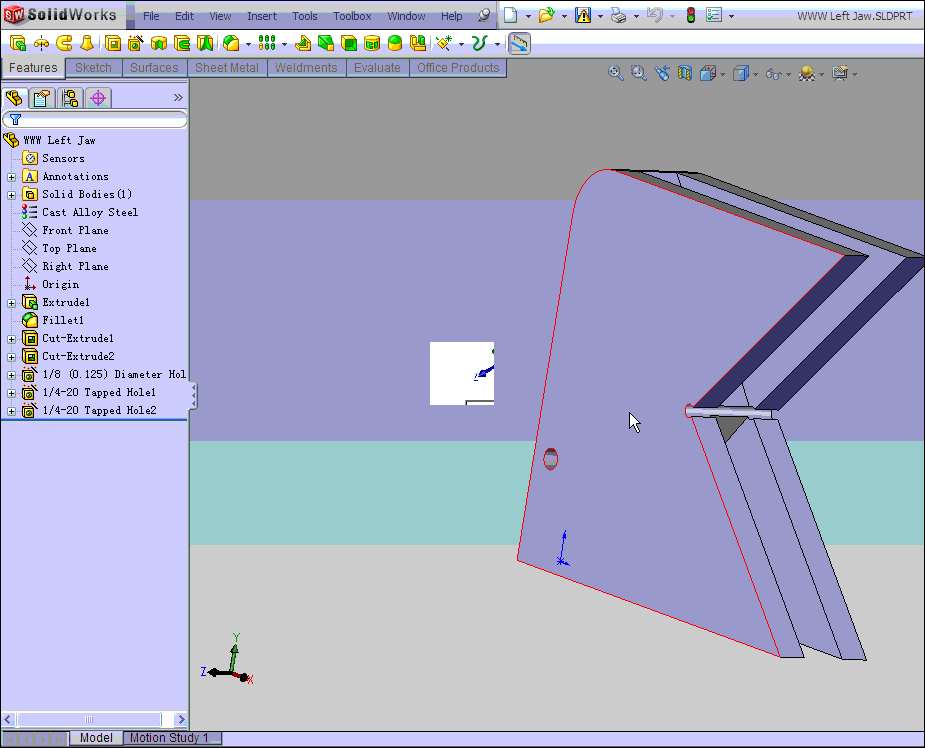This screenshot has width=925, height=748.
Task: Open the Linear Pattern dropdown arrow
Action: point(284,44)
